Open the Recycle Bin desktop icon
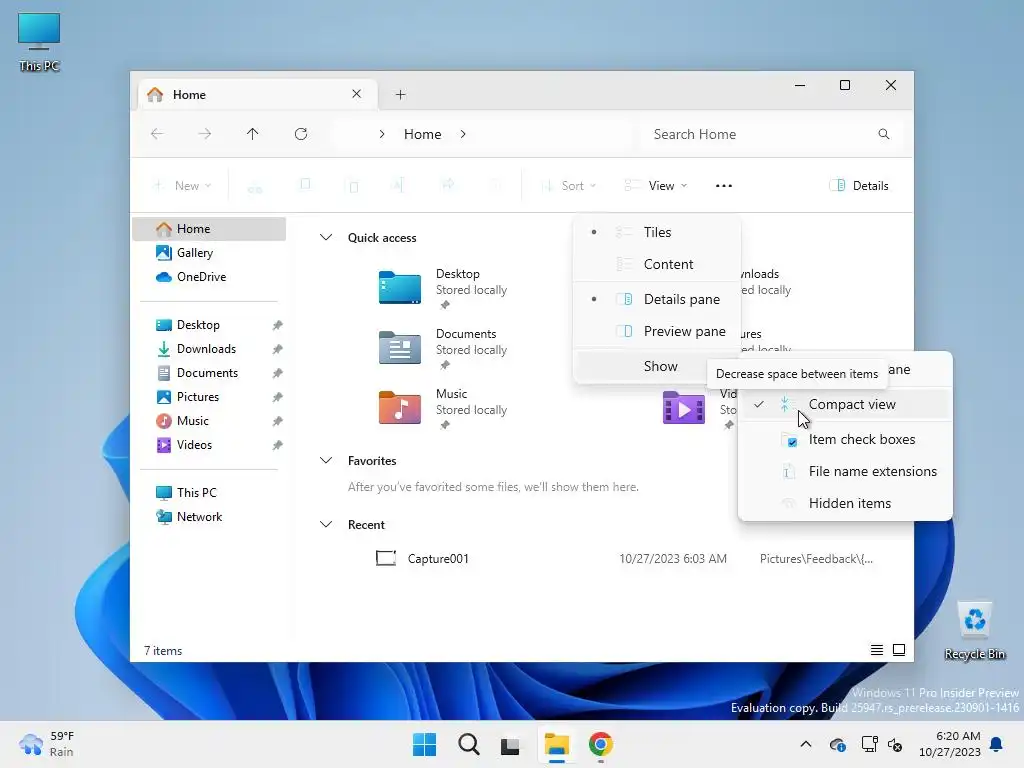1024x768 pixels. pyautogui.click(x=974, y=632)
